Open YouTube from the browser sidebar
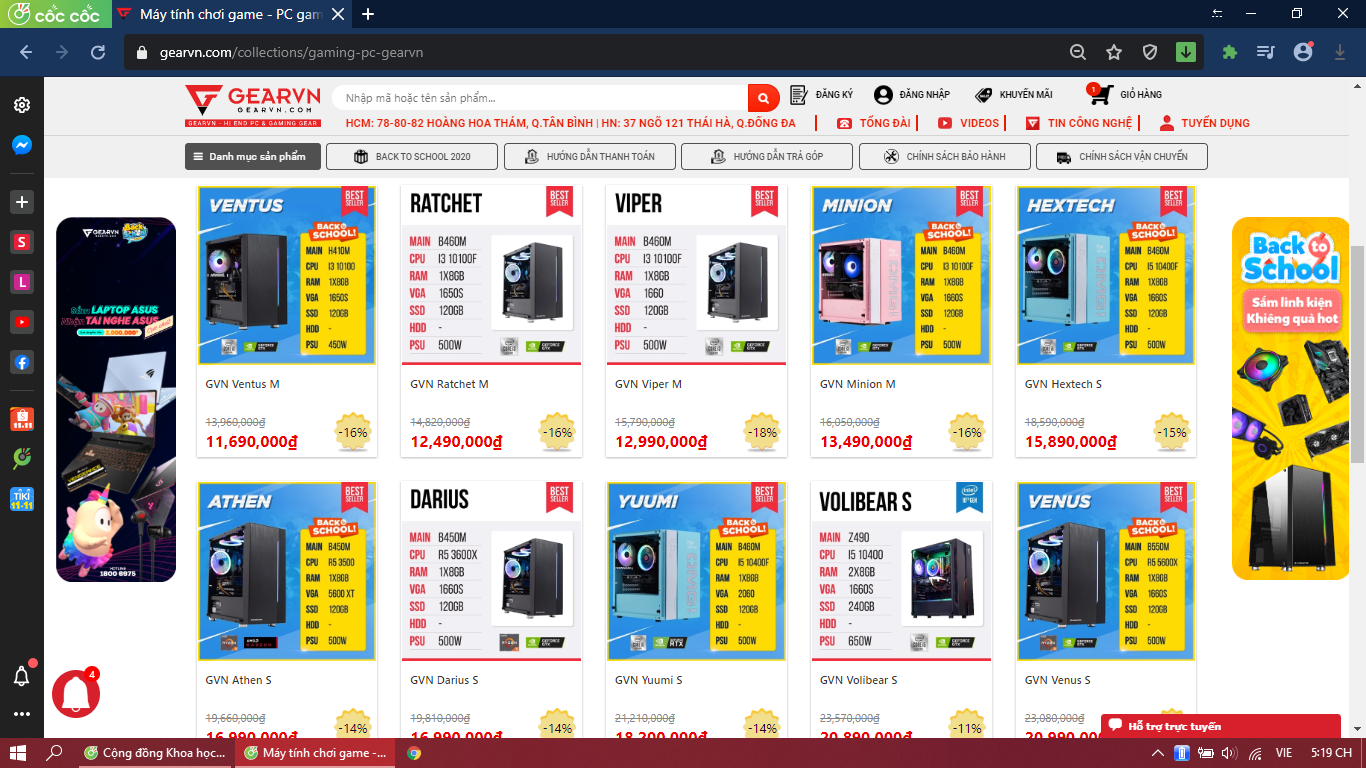1366x768 pixels. point(21,322)
